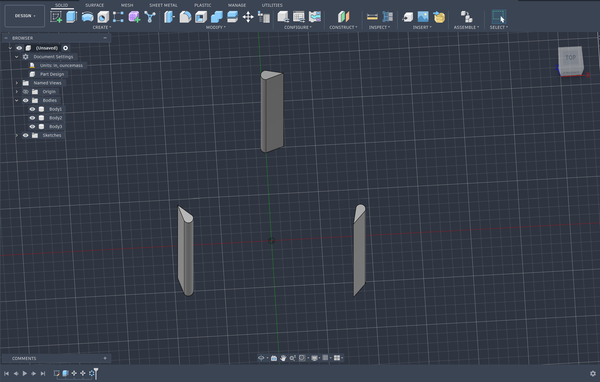Select the Offset Face tool

[x=232, y=17]
